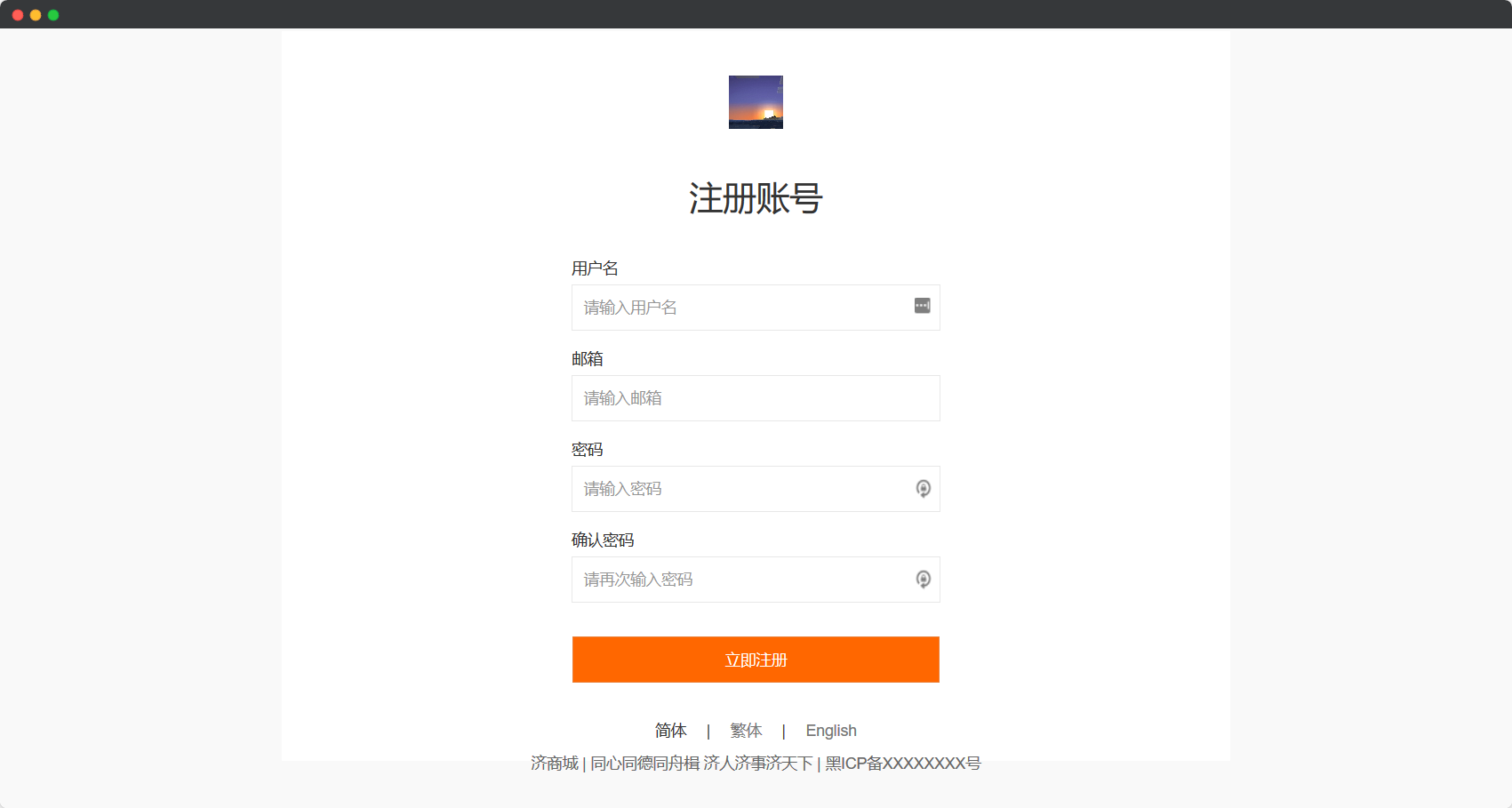
Task: Click key icon in confirm password field
Action: pyautogui.click(x=924, y=580)
